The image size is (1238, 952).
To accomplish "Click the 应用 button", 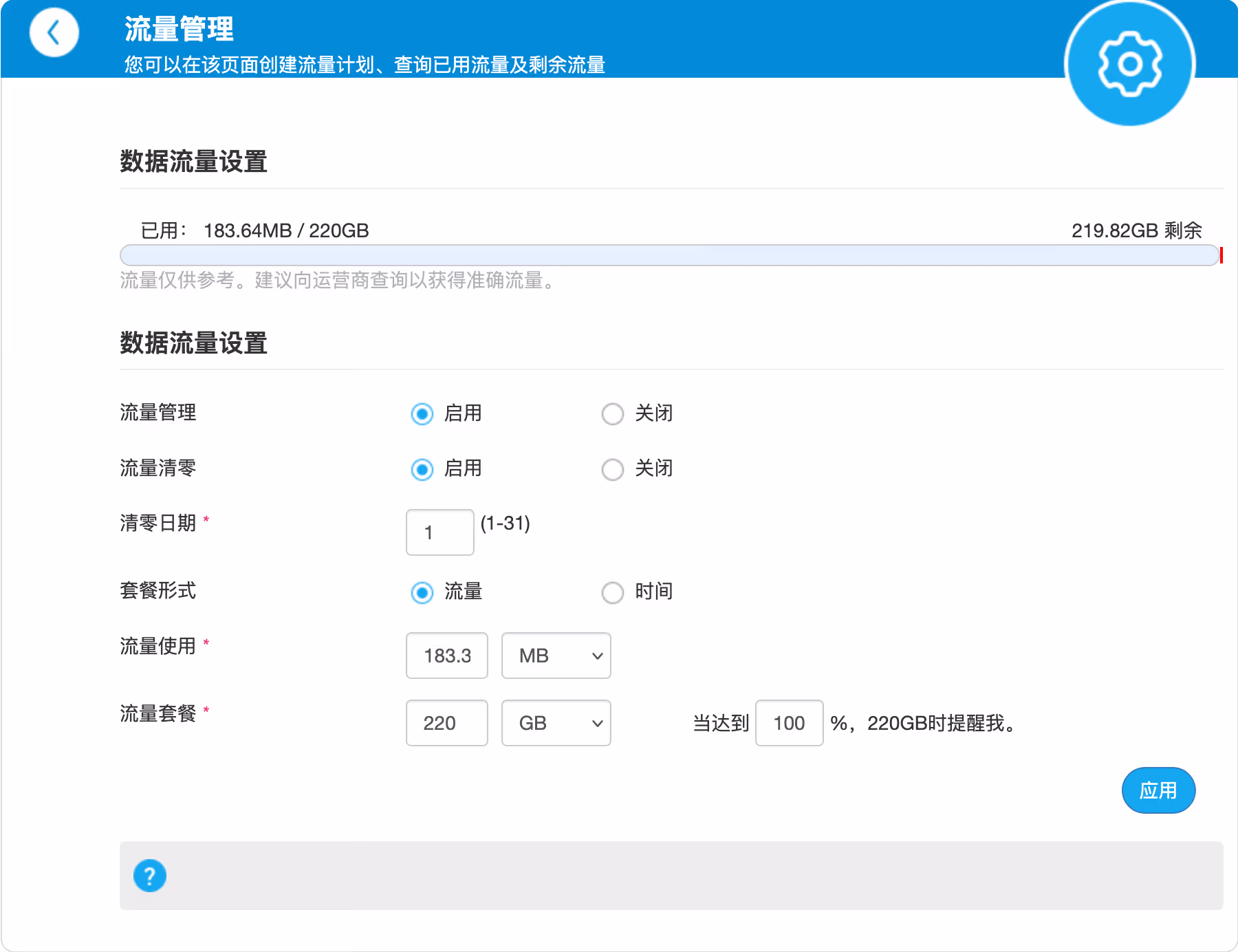I will click(x=1158, y=790).
